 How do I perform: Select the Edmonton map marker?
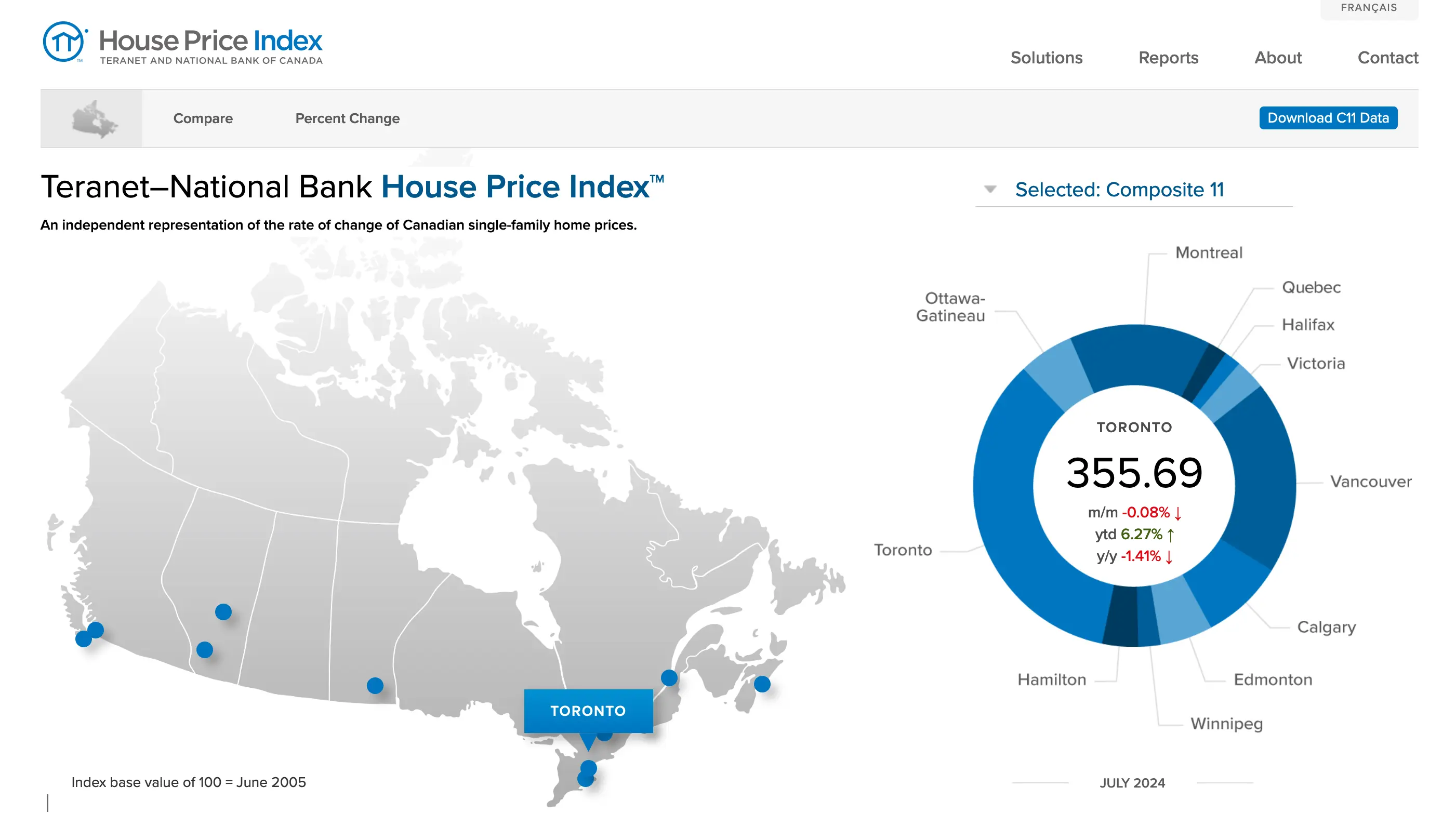[x=223, y=612]
